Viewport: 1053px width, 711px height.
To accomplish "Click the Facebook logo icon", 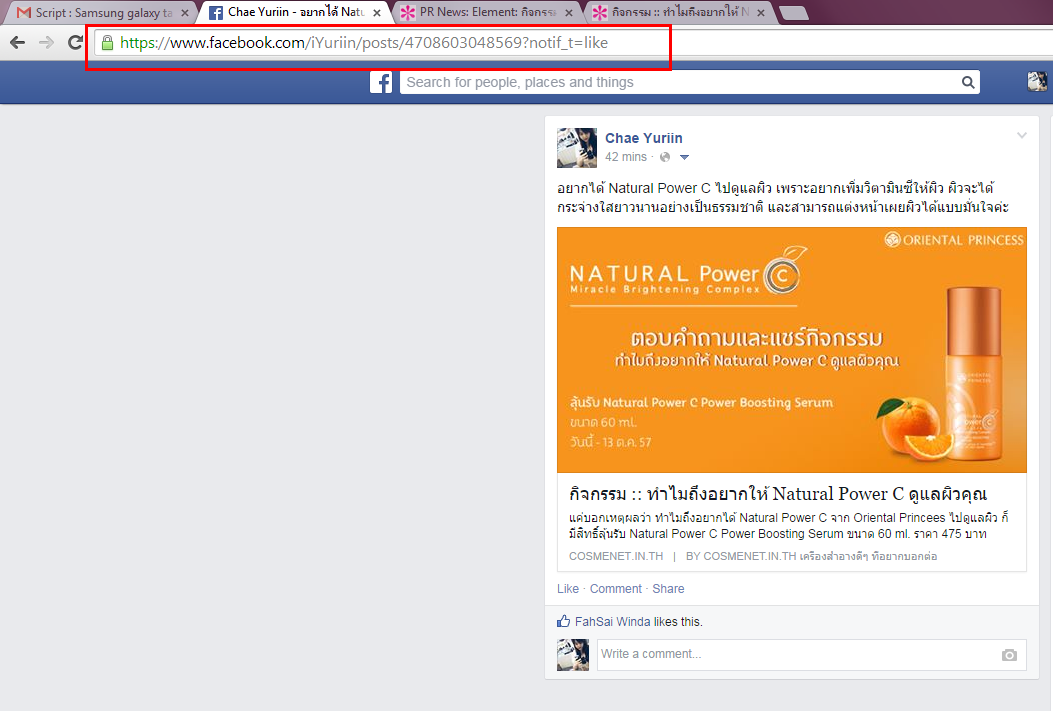I will coord(381,82).
